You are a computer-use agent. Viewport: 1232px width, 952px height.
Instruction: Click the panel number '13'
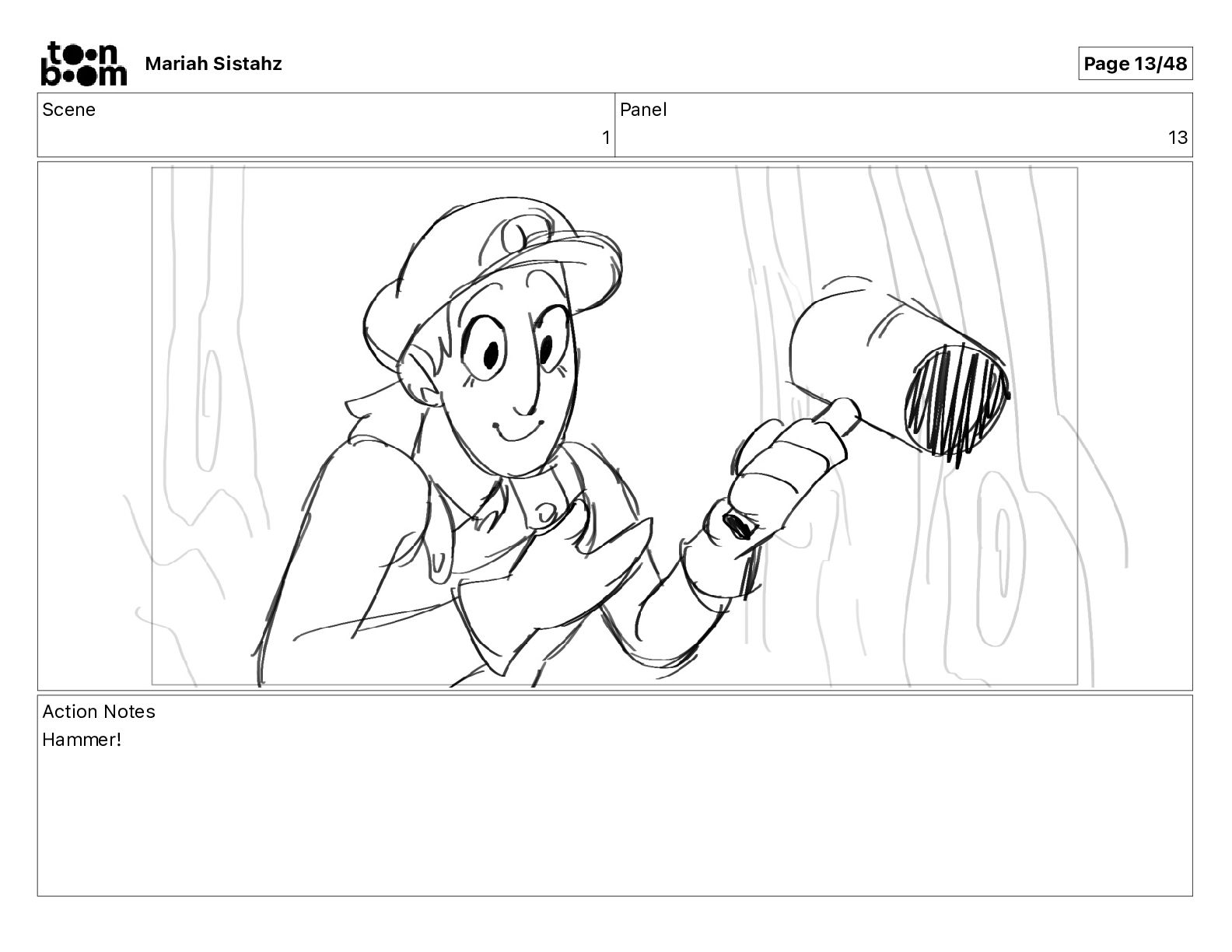coord(1178,138)
